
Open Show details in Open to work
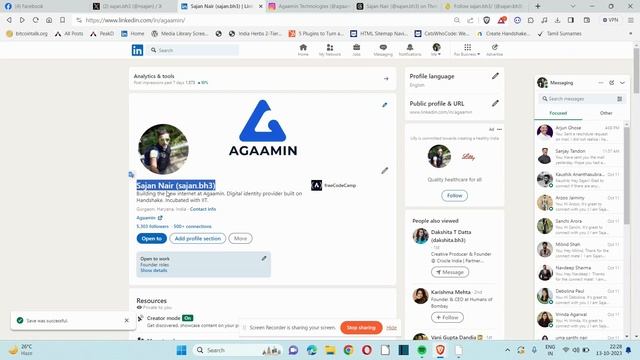(x=153, y=270)
